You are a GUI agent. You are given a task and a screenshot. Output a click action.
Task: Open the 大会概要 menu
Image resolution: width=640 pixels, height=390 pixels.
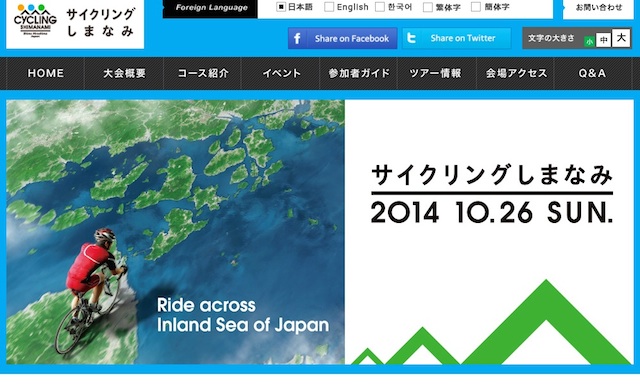124,73
